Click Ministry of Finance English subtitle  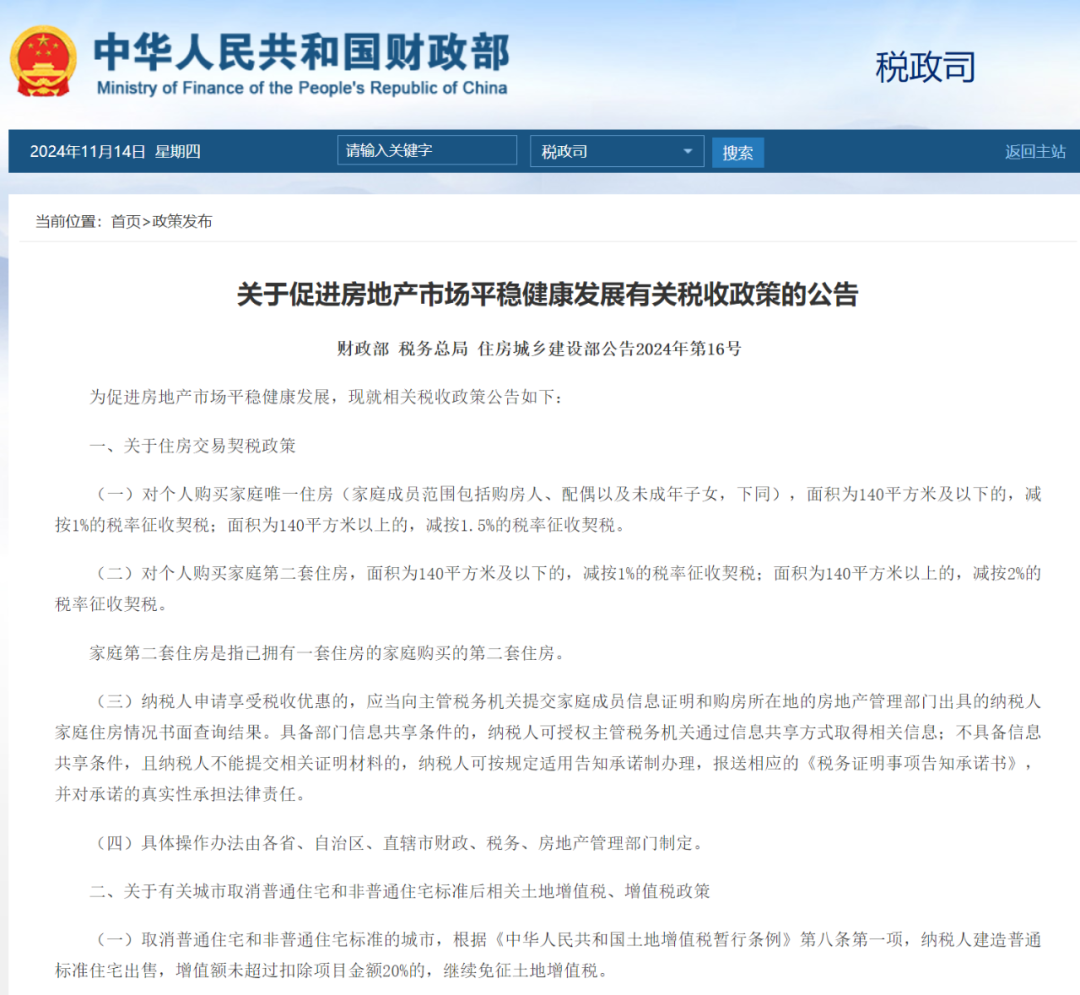click(x=302, y=88)
